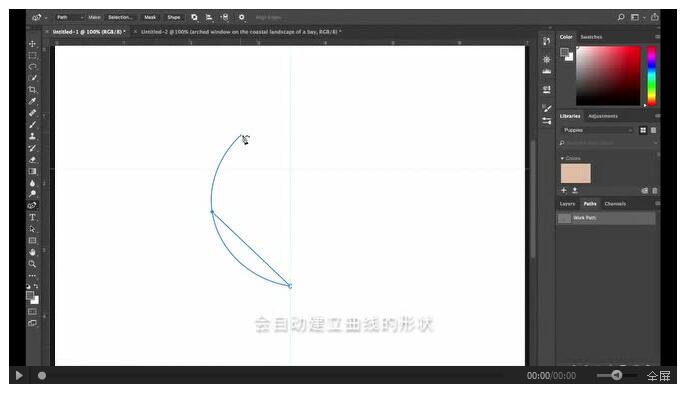Select the Type tool
Viewport: 686px width, 394px height.
click(32, 217)
